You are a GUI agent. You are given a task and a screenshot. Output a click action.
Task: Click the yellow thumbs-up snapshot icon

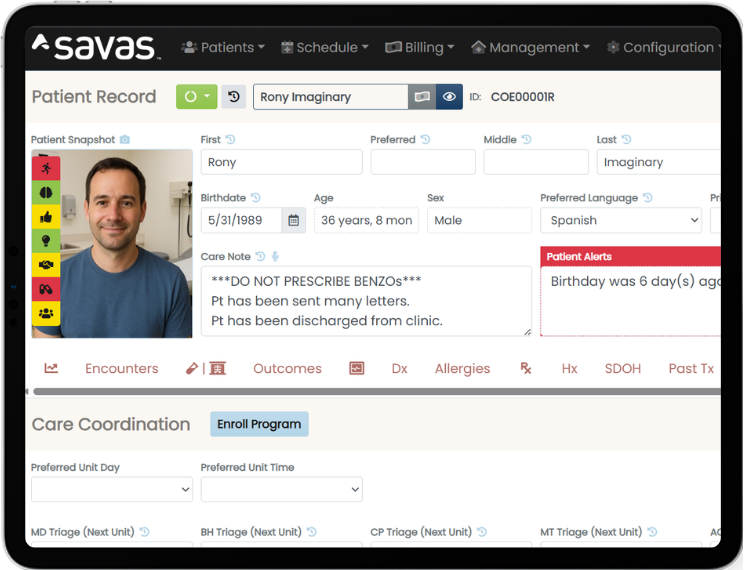tap(46, 217)
